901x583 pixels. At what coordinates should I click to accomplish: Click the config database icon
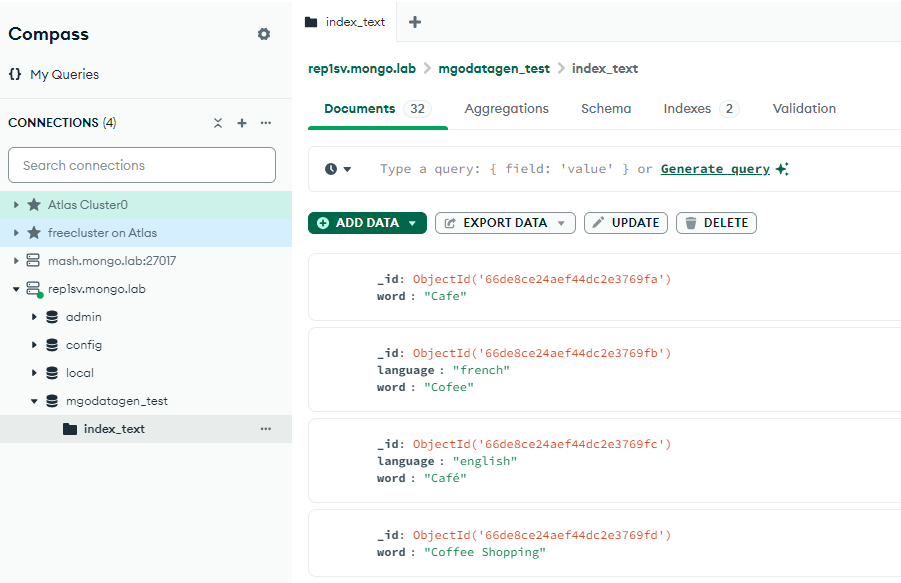click(52, 345)
